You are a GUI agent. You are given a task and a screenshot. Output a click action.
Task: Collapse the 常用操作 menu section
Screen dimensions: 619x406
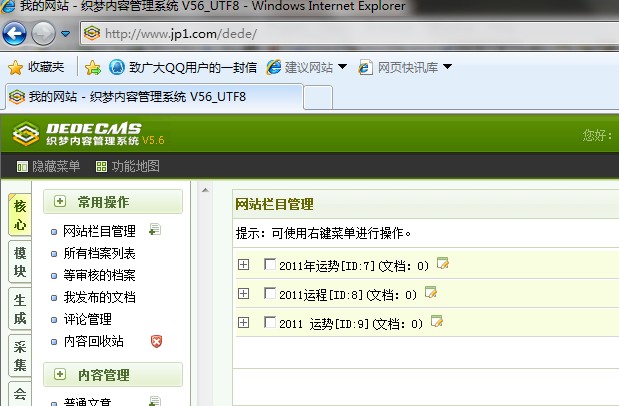tap(60, 202)
